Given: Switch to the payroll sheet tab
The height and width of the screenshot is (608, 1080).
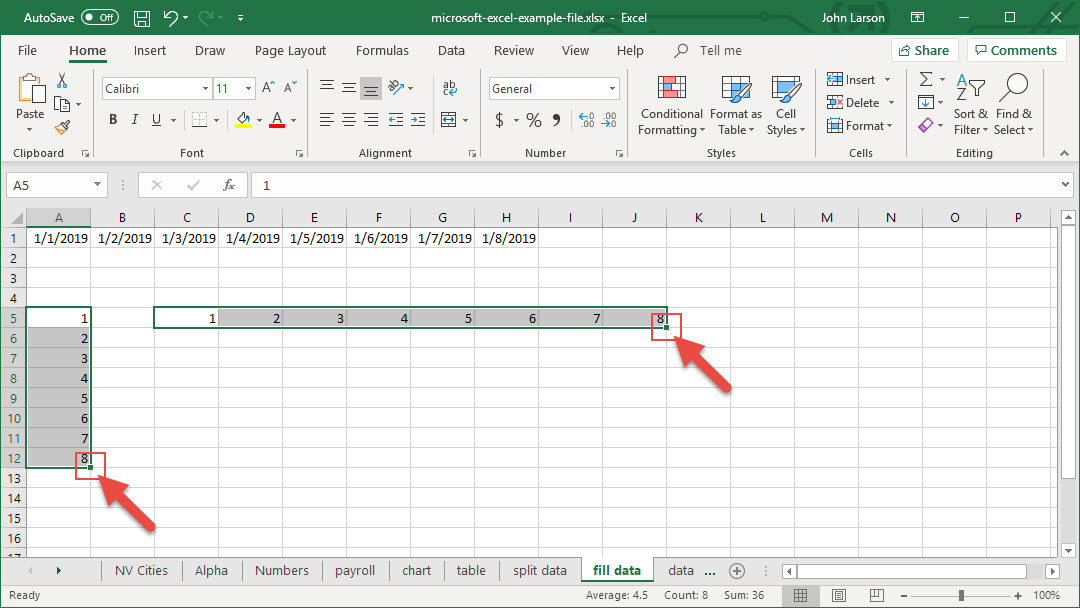Looking at the screenshot, I should point(355,571).
